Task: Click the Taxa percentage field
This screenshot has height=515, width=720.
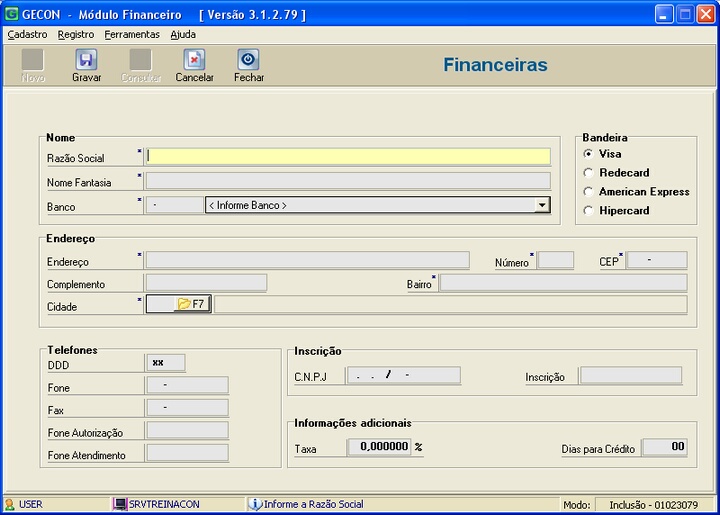Action: pos(379,447)
